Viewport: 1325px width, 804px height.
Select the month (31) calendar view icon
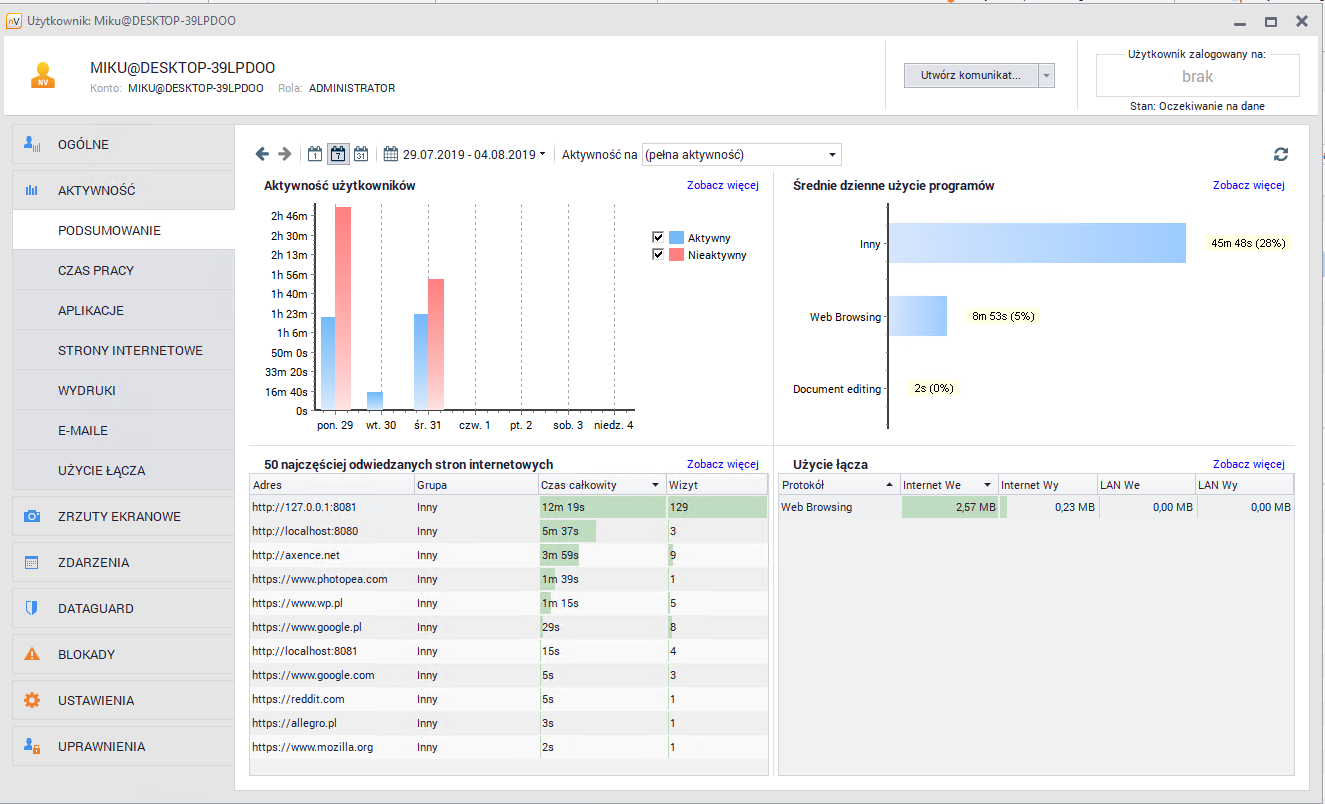360,153
